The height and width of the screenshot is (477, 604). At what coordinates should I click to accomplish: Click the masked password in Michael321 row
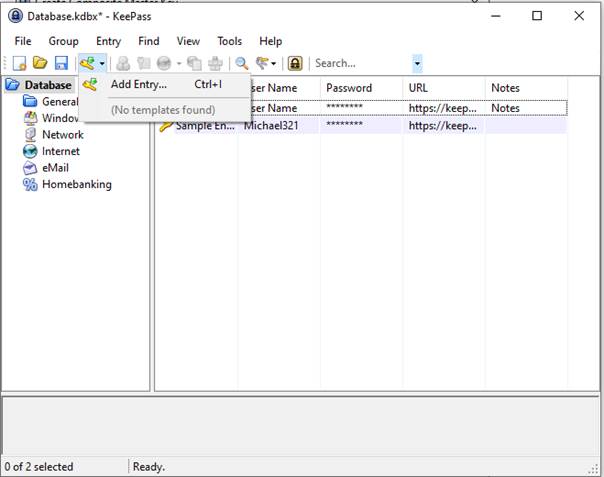click(x=344, y=124)
